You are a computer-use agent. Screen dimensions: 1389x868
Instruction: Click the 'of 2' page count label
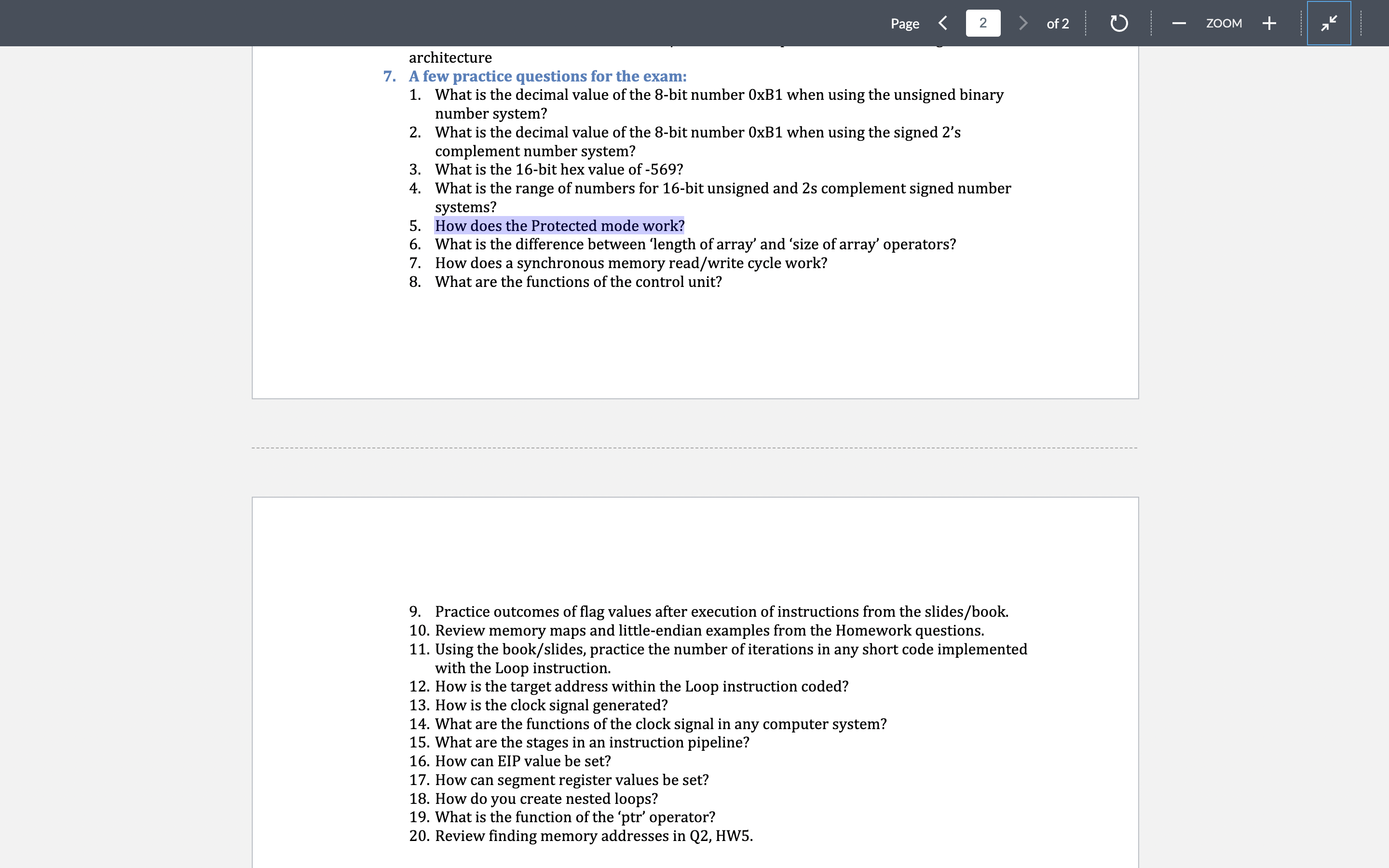[x=1058, y=23]
